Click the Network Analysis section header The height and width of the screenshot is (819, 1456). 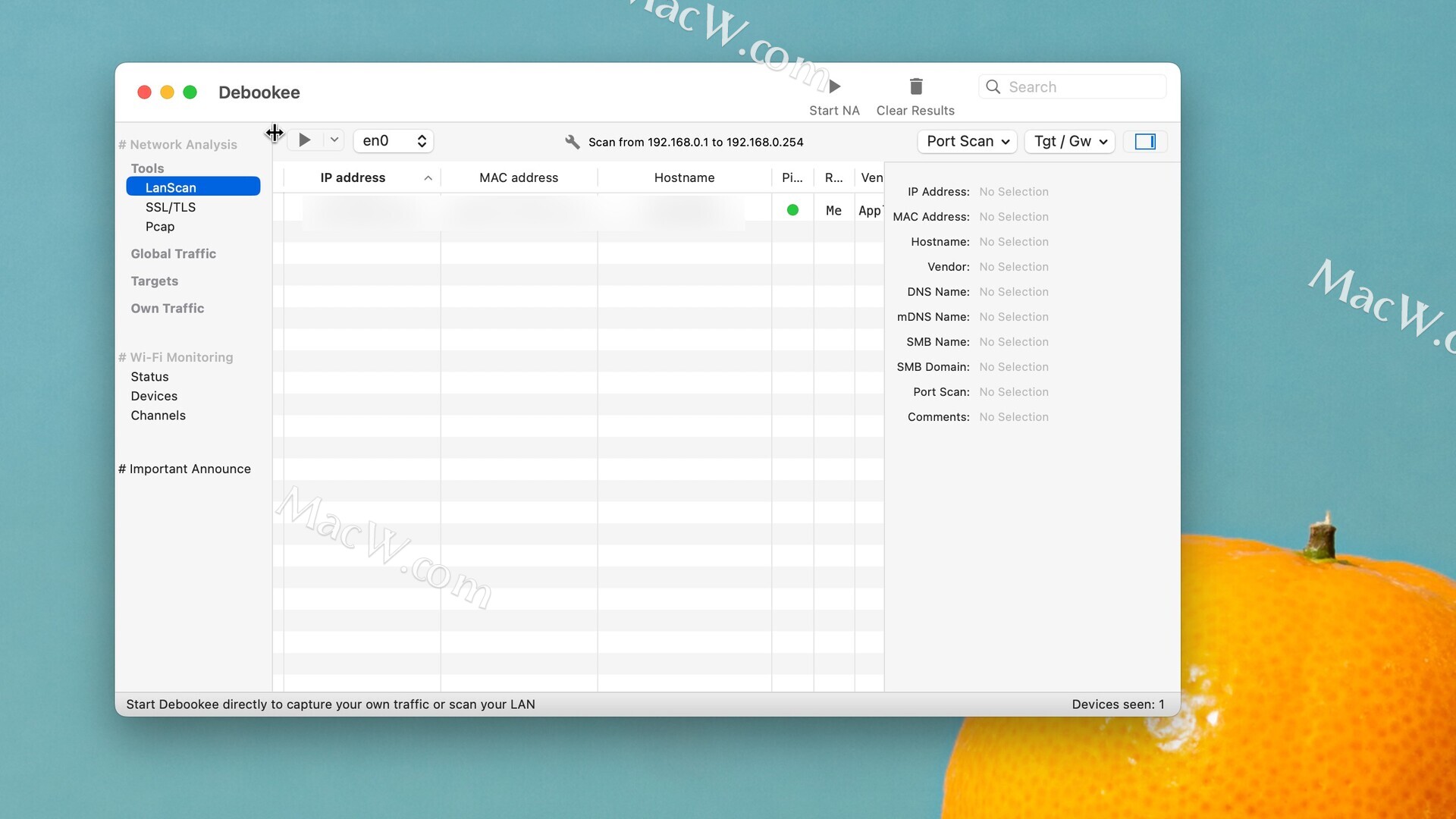tap(177, 145)
